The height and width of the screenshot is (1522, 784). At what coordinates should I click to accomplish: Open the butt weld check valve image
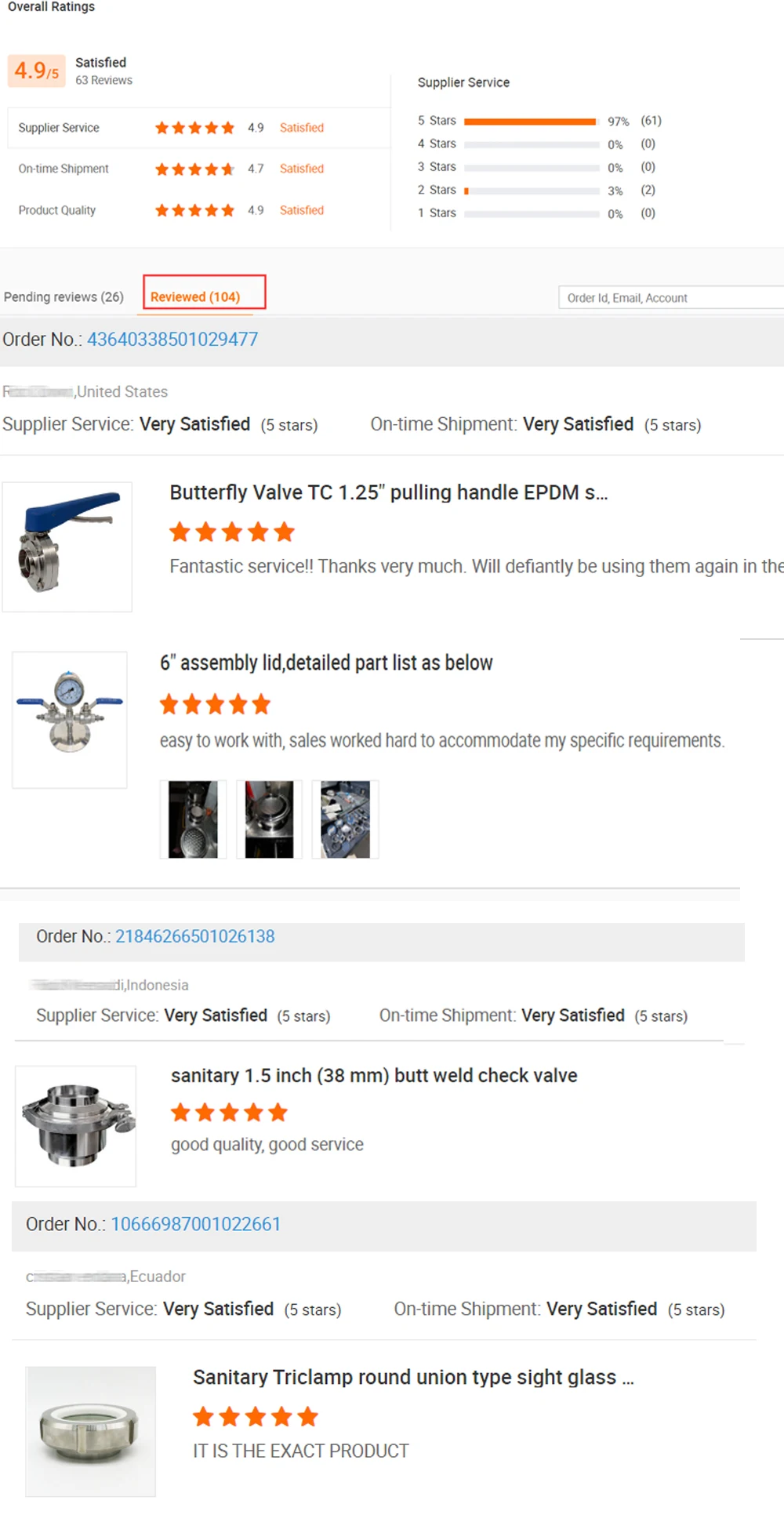pos(76,1125)
